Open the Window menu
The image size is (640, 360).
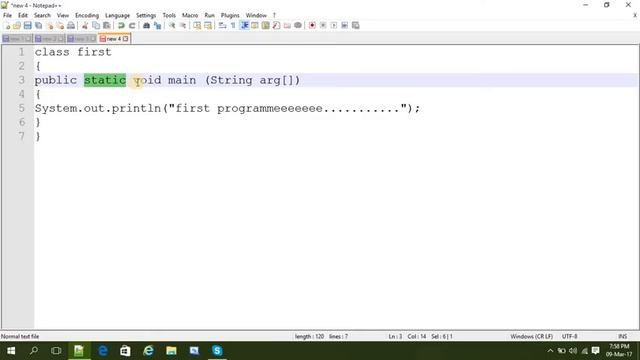coord(256,16)
